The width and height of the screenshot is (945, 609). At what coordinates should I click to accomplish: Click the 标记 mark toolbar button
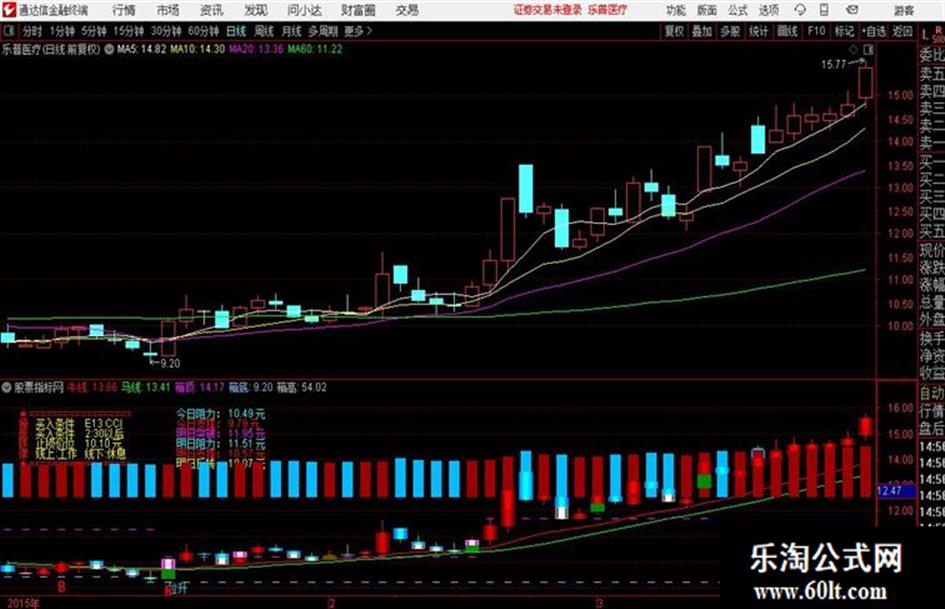tap(844, 31)
